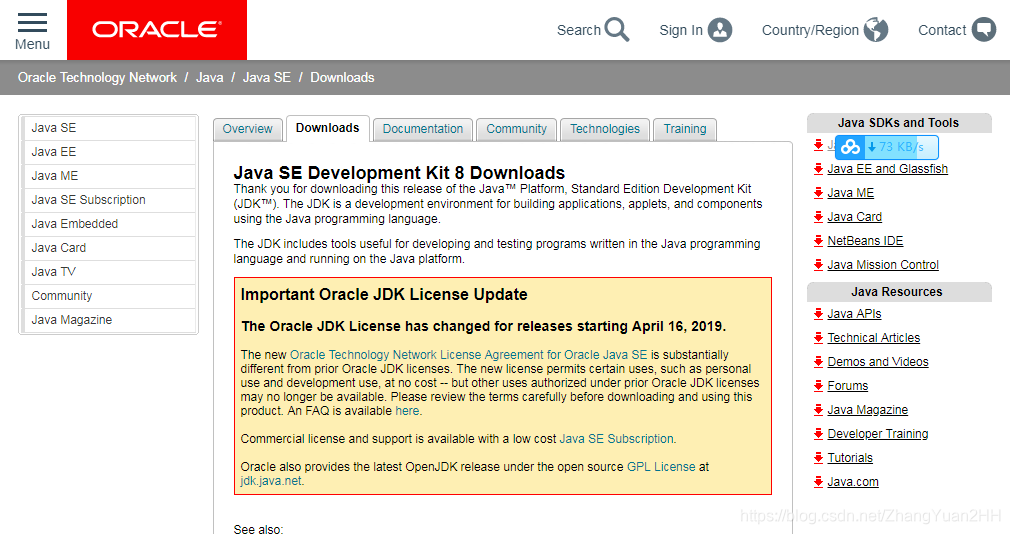The width and height of the screenshot is (1010, 534).
Task: Click download arrow icon beside Tutorials
Action: 818,458
